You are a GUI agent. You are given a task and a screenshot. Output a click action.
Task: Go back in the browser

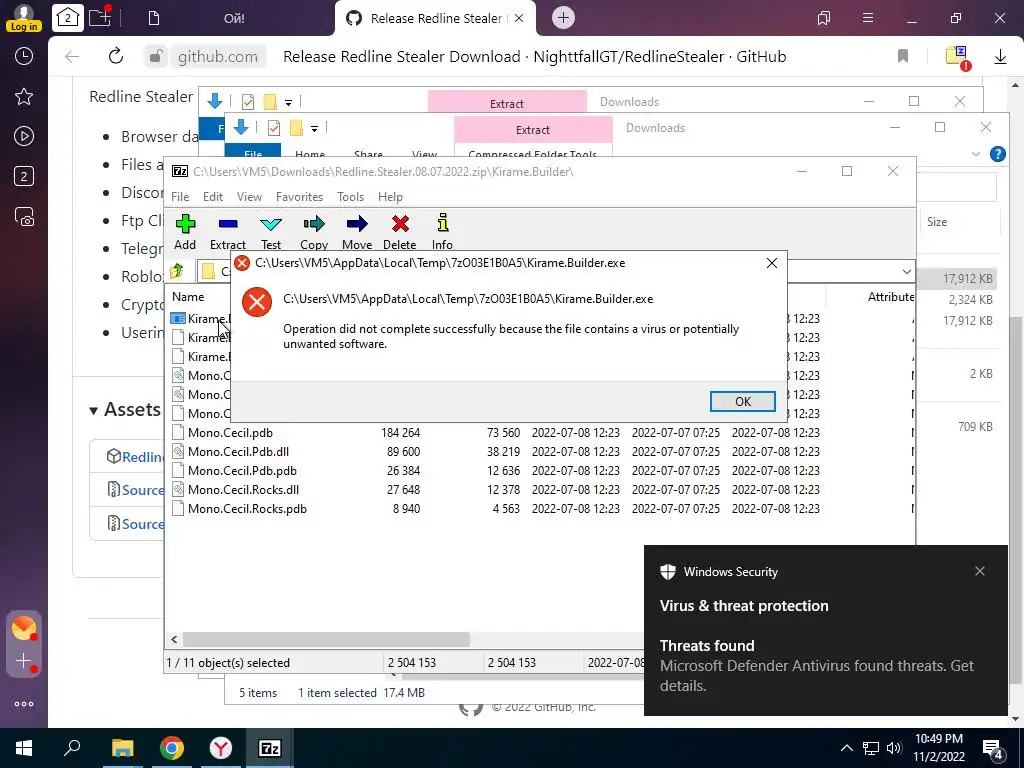tap(72, 56)
